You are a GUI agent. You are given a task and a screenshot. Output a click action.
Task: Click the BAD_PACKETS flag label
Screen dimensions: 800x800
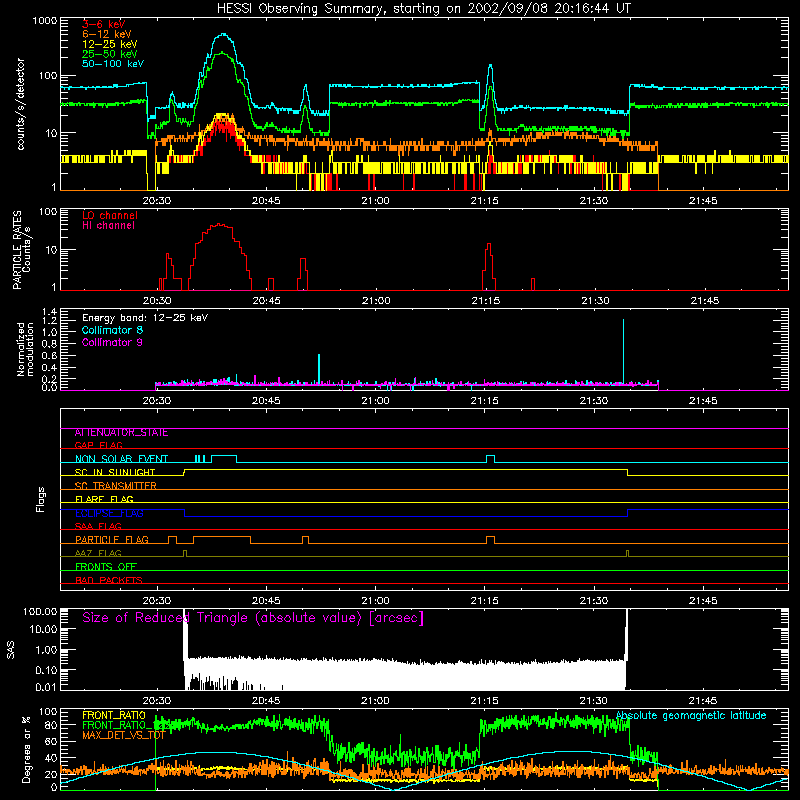point(109,580)
